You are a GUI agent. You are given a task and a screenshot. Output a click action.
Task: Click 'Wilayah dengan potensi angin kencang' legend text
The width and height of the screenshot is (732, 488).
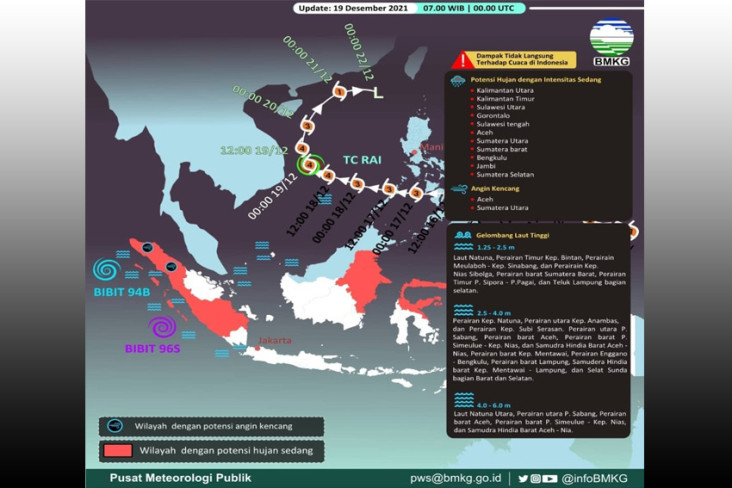213,426
